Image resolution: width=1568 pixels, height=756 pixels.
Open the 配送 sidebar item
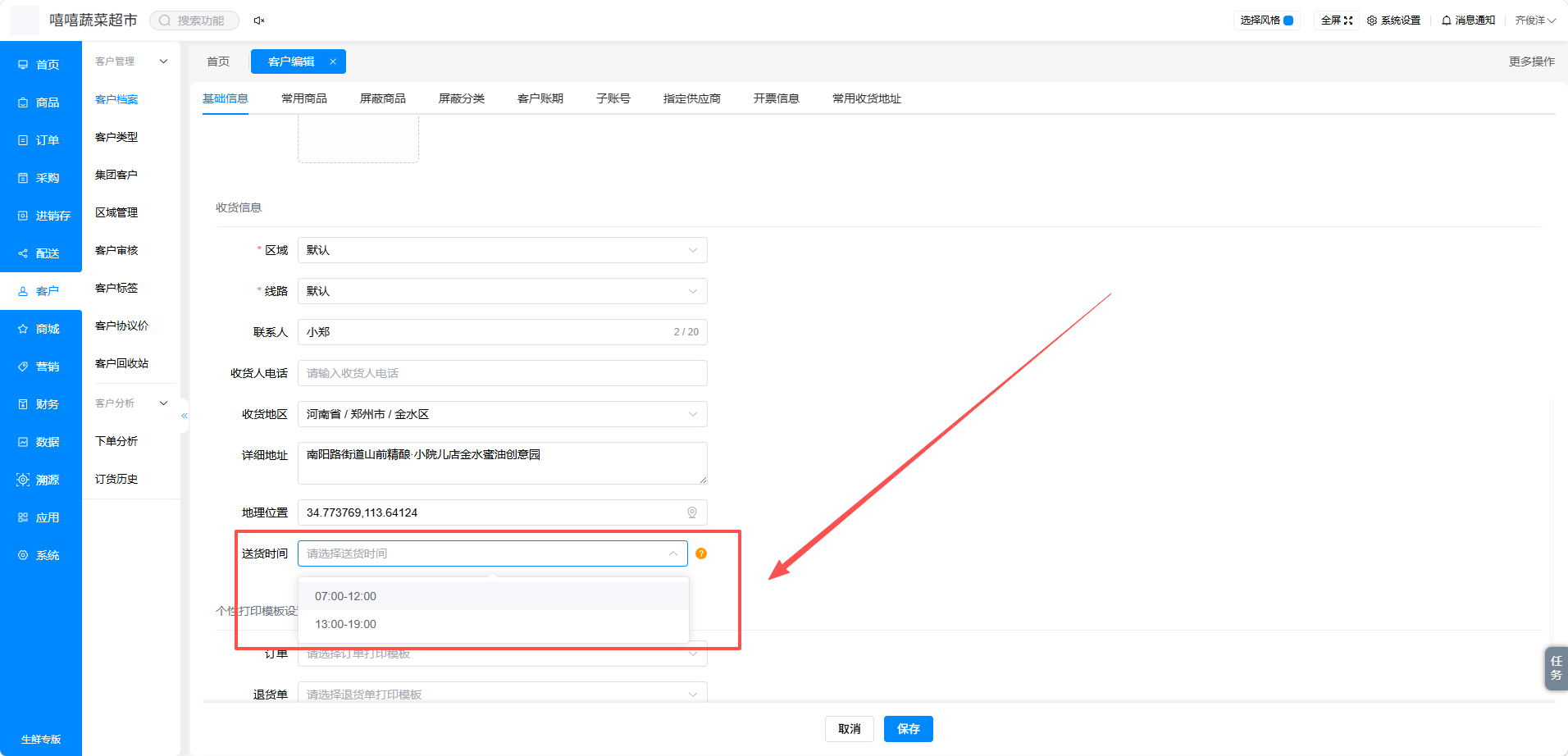point(41,253)
